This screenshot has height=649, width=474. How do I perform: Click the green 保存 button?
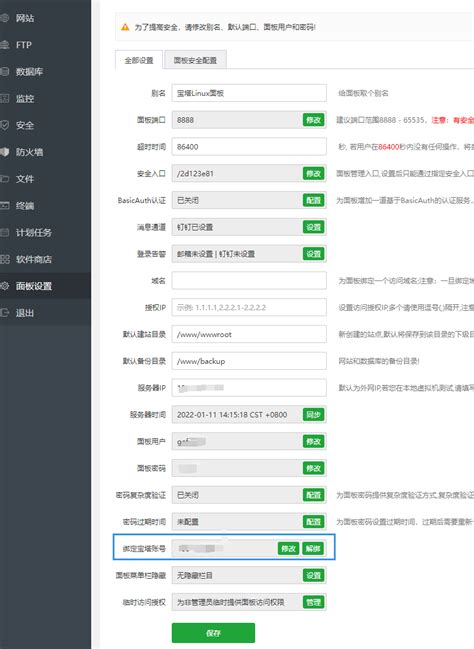(x=213, y=633)
